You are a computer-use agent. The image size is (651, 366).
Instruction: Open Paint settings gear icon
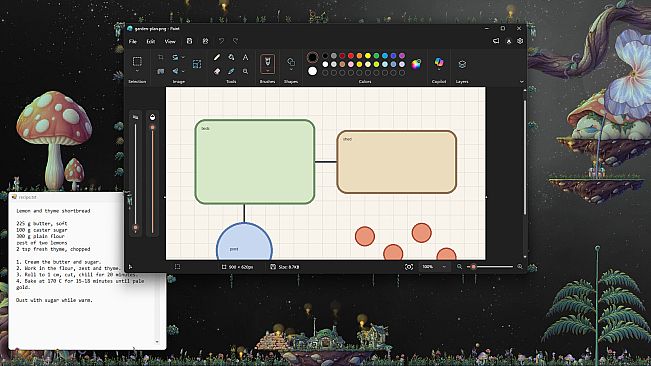(x=520, y=41)
